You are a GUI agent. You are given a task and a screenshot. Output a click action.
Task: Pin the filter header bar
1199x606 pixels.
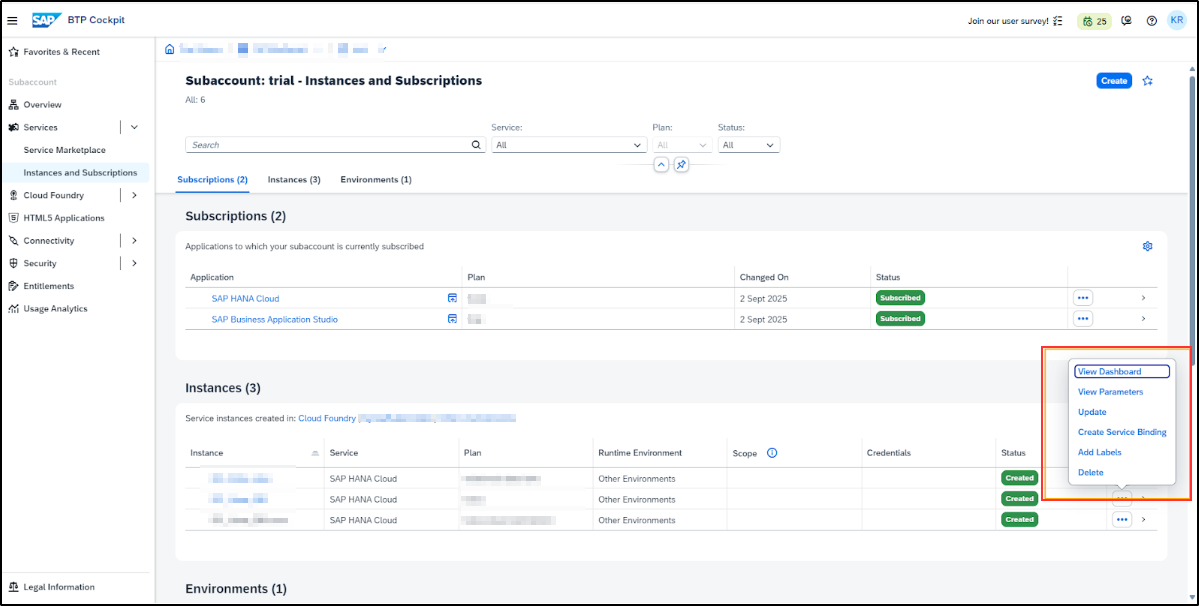pos(681,165)
